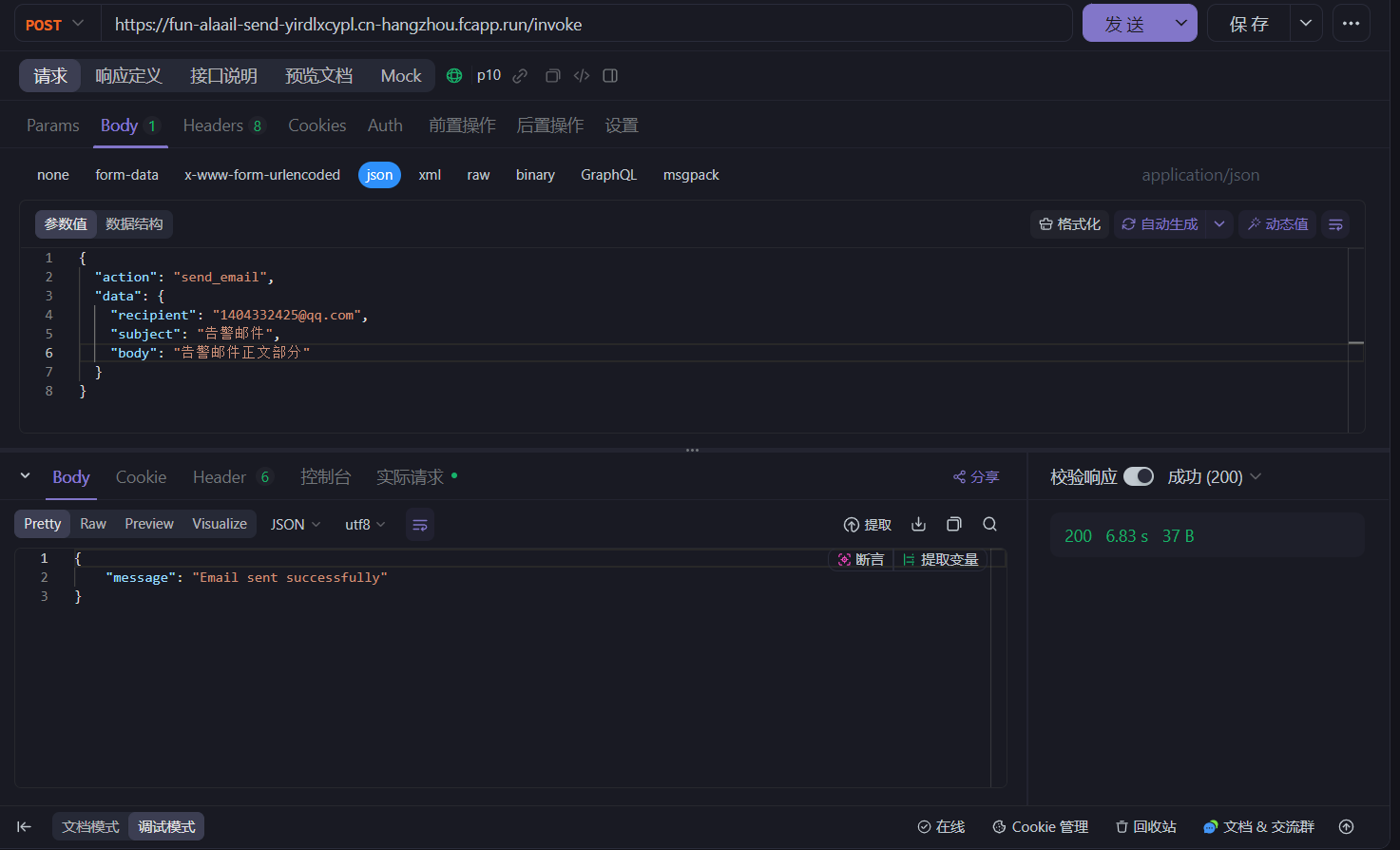Switch response to Raw view
Viewport: 1400px width, 850px height.
click(93, 524)
